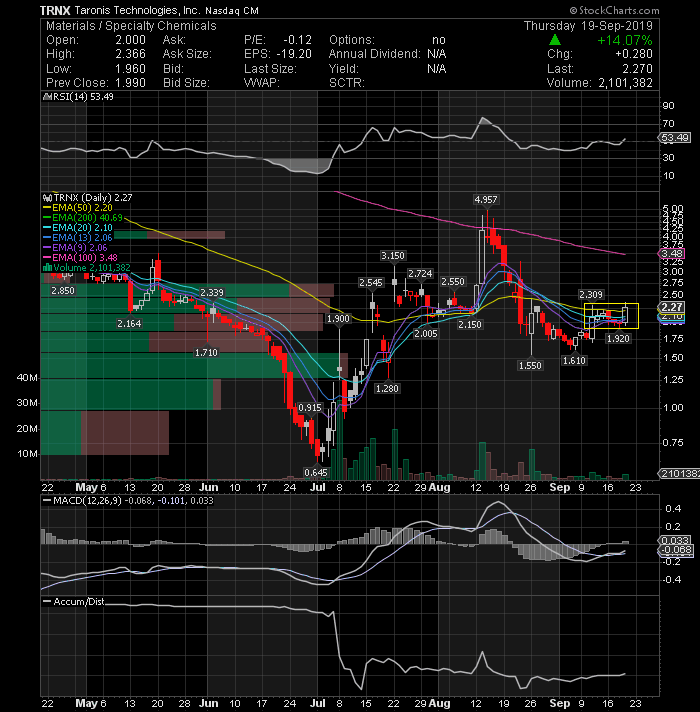Click the P/E -0.12 value
Screen dimensions: 700x712
click(x=297, y=40)
